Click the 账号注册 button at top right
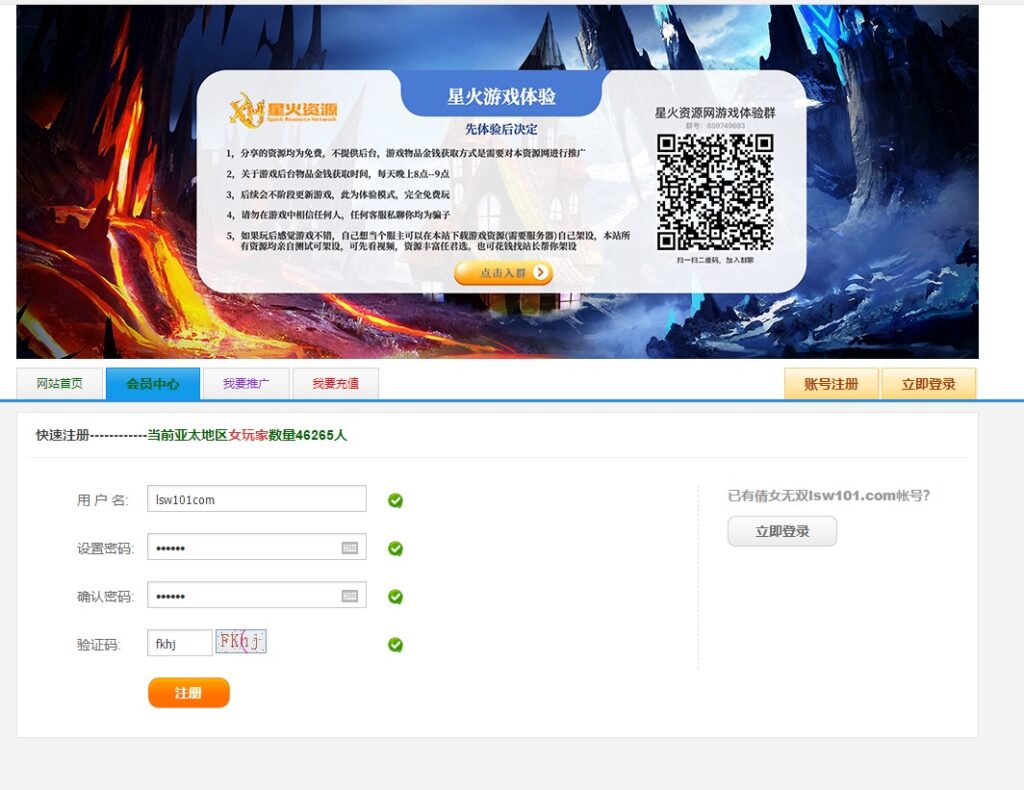 click(x=831, y=383)
